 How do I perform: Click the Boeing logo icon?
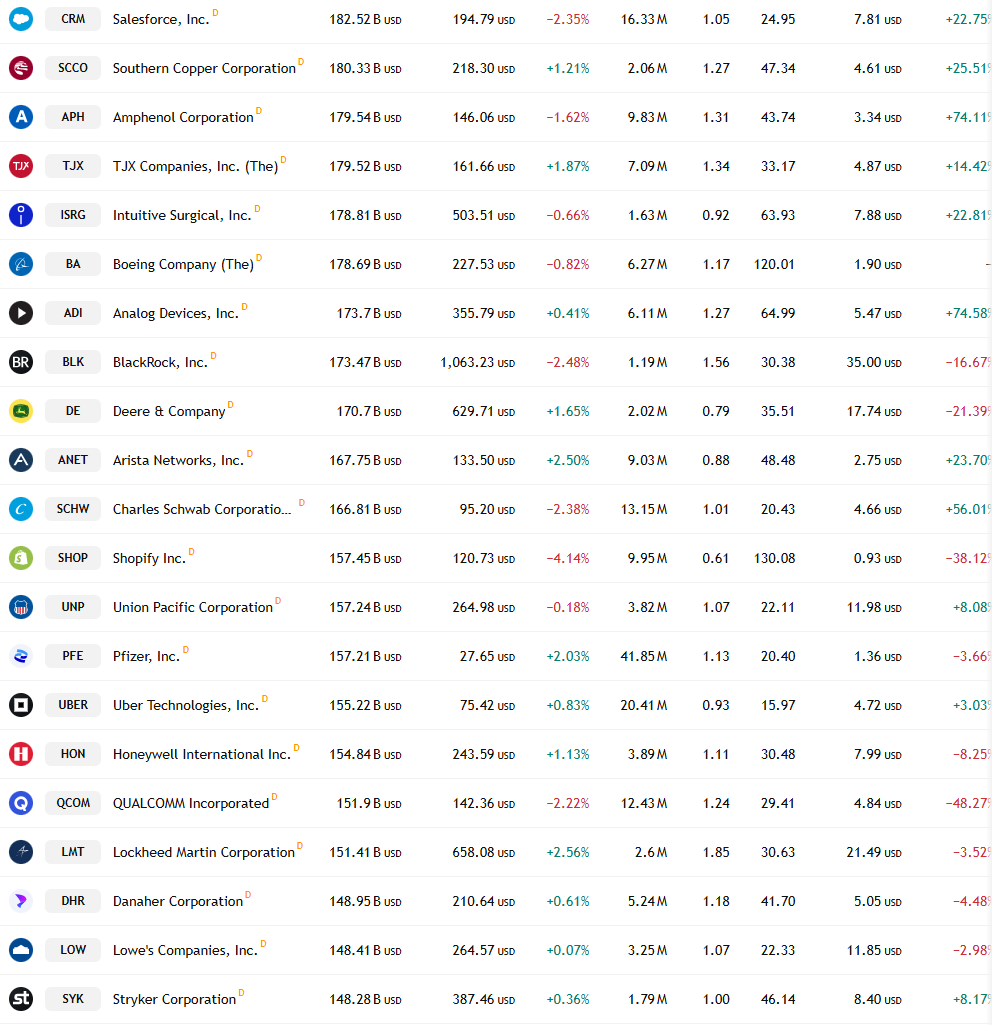pyautogui.click(x=21, y=264)
